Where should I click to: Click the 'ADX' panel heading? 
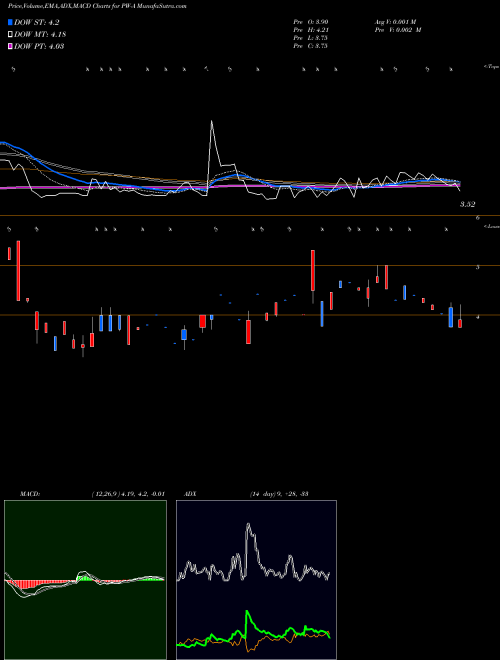190,494
